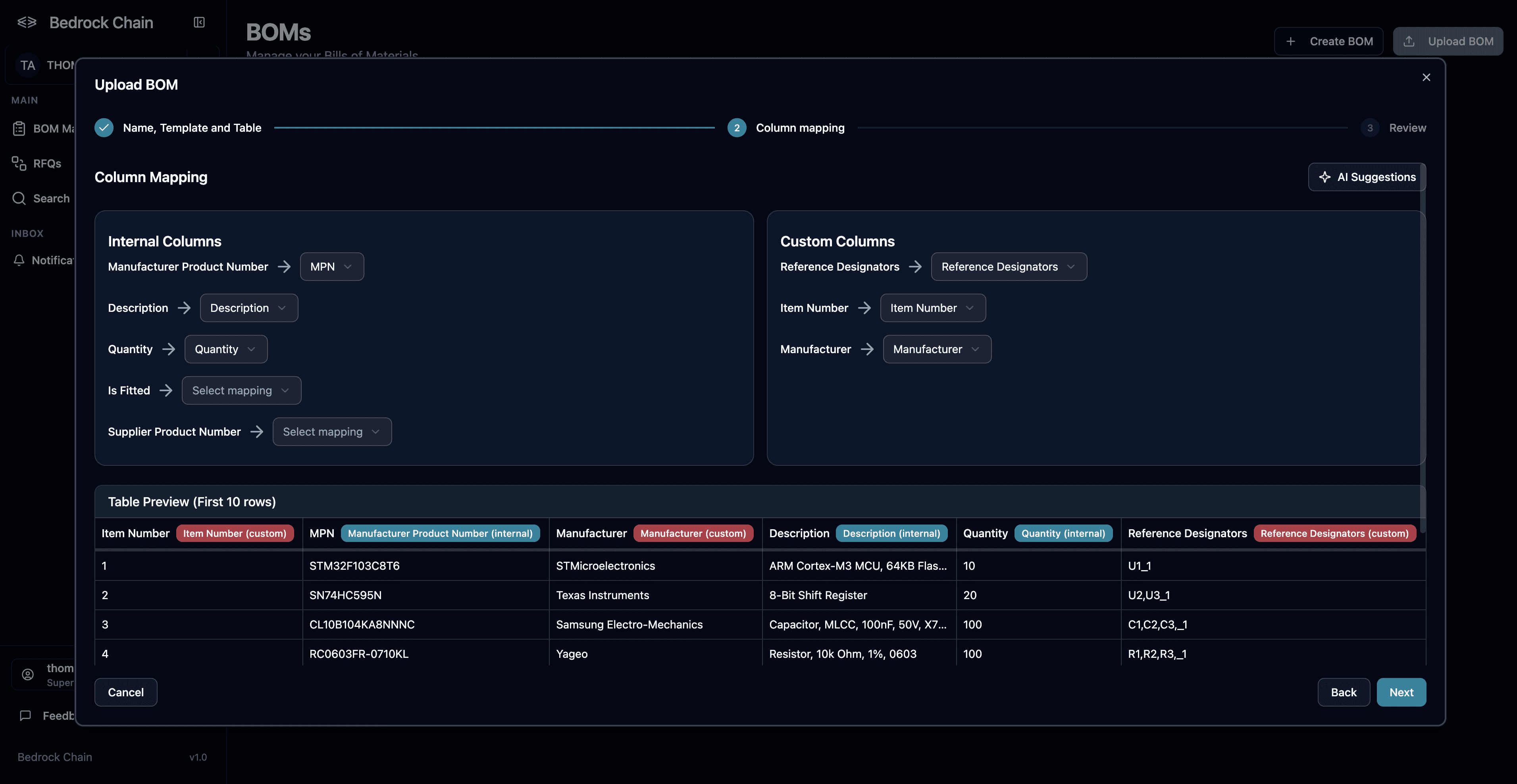Screen dimensions: 1517x784
Task: Open the Reference Designators custom column dropdown
Action: click(x=1008, y=267)
